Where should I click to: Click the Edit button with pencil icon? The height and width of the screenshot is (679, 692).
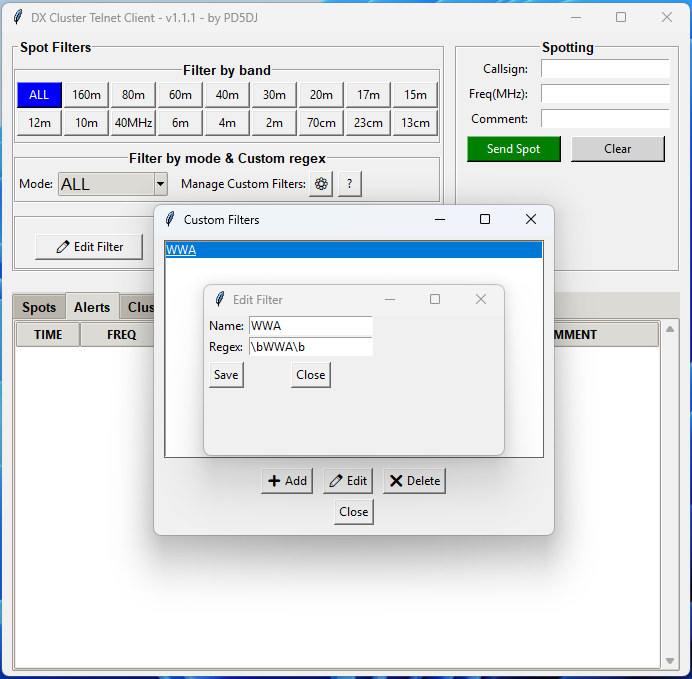pyautogui.click(x=348, y=481)
